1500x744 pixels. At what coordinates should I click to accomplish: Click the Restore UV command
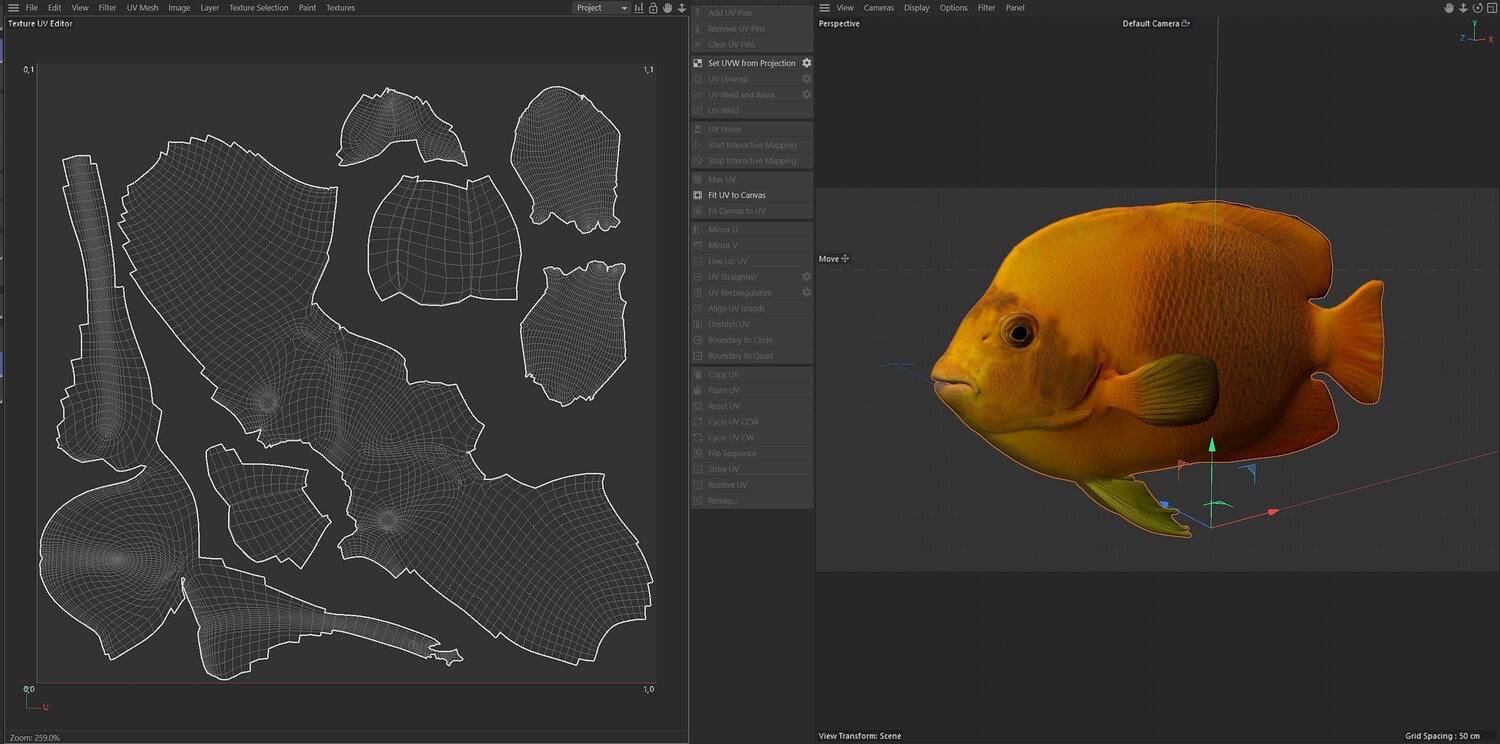(752, 485)
